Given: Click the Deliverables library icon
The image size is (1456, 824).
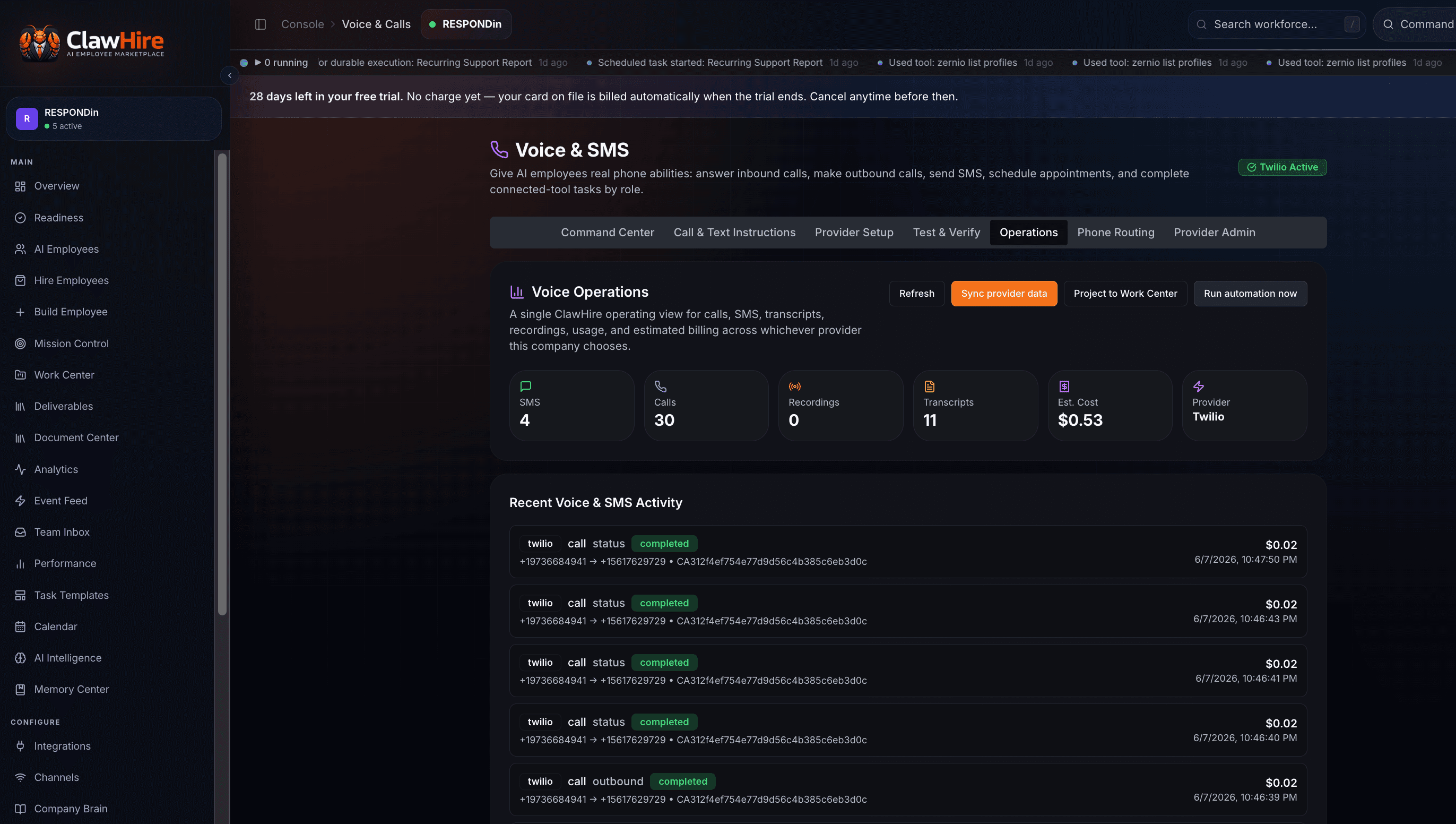Looking at the screenshot, I should [20, 406].
